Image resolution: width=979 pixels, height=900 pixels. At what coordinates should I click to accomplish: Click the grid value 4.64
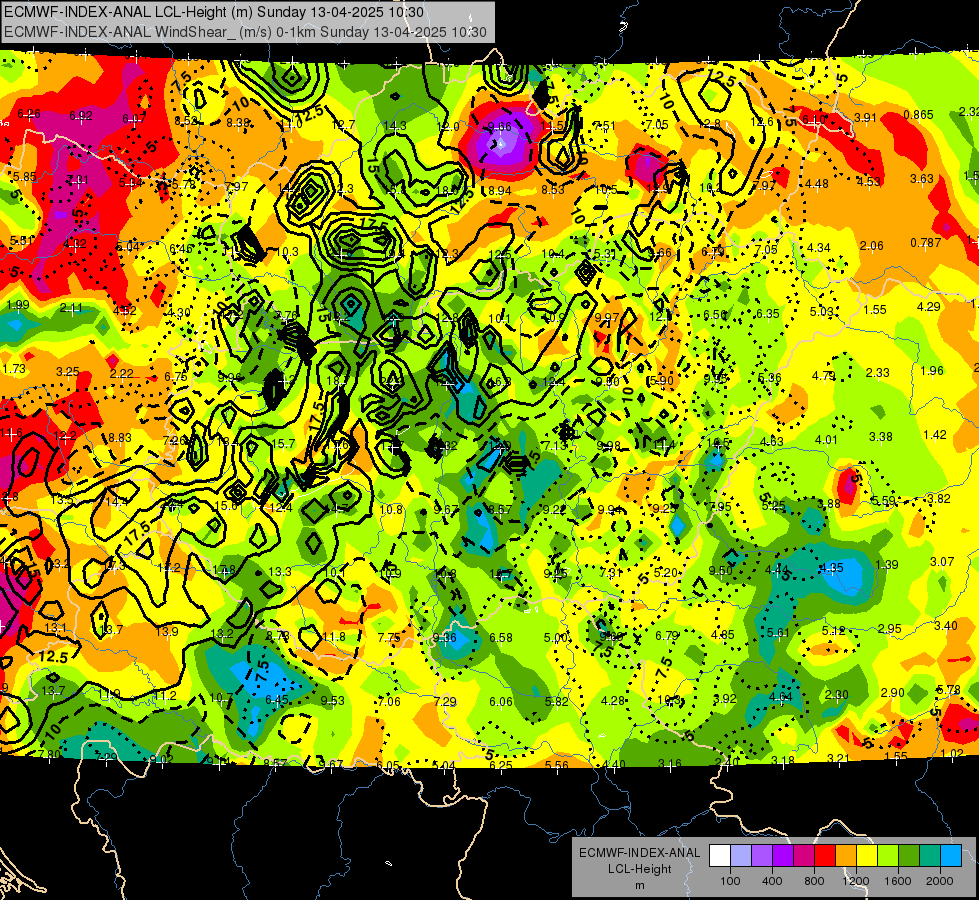click(781, 697)
